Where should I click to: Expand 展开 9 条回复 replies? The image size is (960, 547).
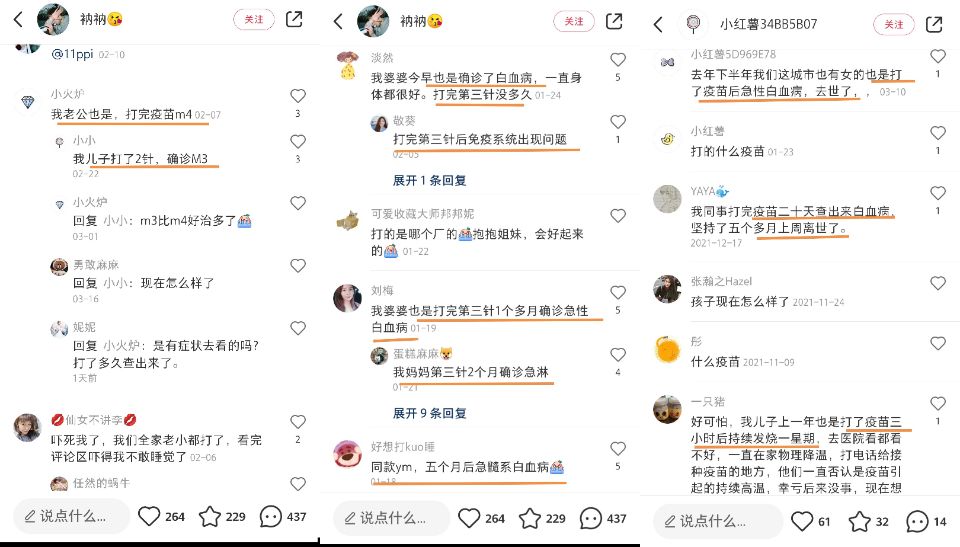click(429, 413)
